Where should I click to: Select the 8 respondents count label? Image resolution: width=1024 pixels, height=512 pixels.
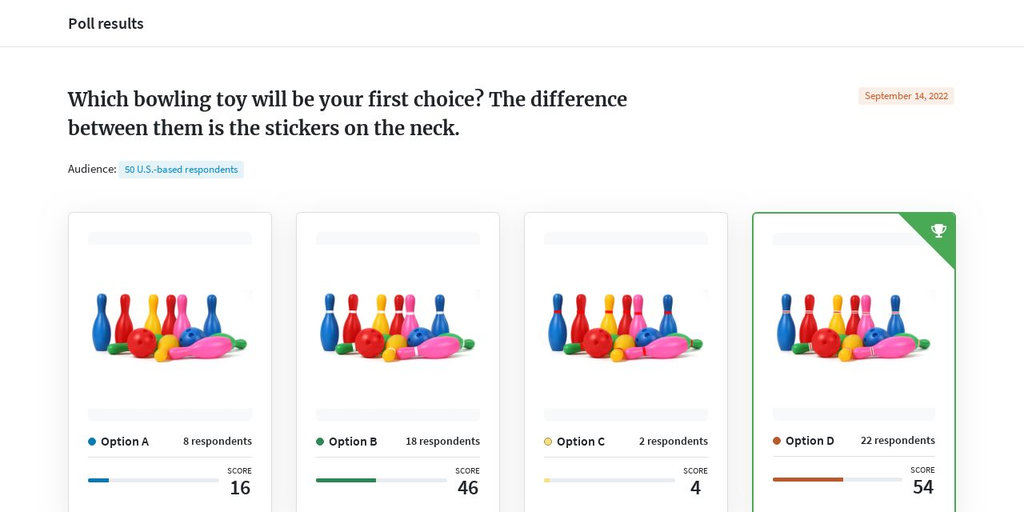click(x=217, y=441)
